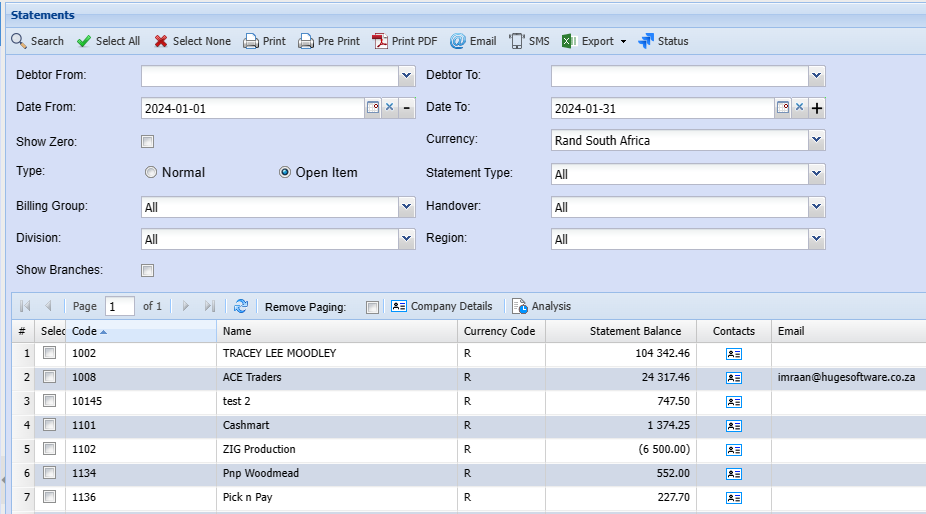Open contacts for TRACEY LEE MOODLEY
The width and height of the screenshot is (926, 514).
coord(734,354)
